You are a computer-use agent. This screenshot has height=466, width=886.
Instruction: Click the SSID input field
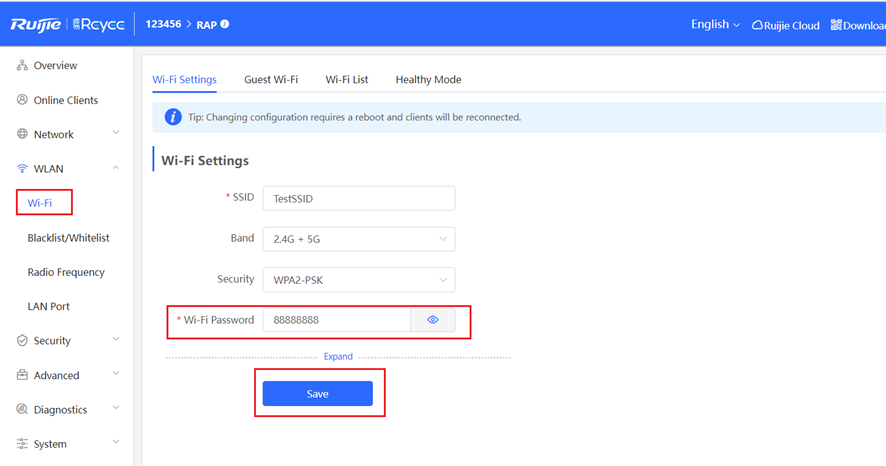[359, 198]
